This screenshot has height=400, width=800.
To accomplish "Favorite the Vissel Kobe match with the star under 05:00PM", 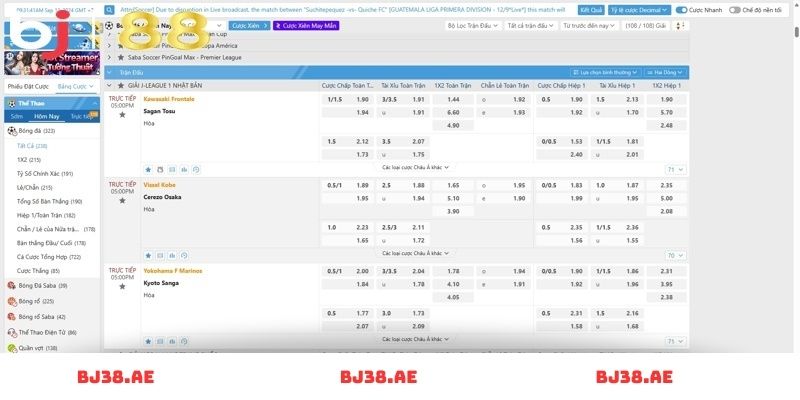I will [x=122, y=201].
